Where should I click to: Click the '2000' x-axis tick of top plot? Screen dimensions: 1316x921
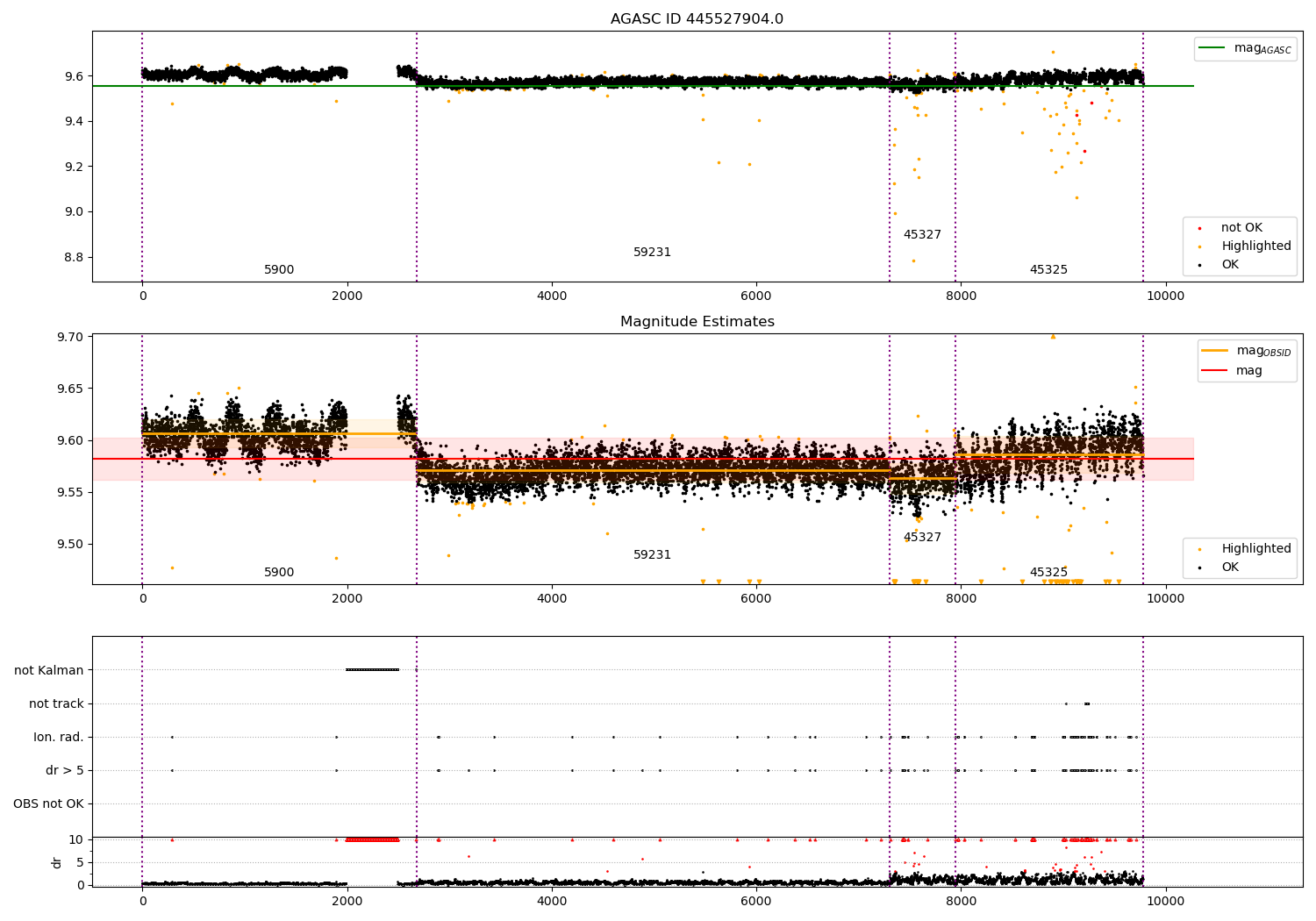click(x=347, y=296)
